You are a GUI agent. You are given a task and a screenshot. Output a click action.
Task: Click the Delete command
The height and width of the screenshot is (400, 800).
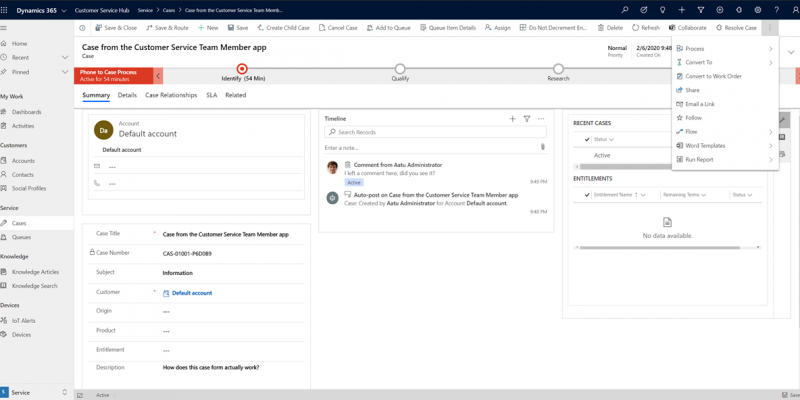610,28
